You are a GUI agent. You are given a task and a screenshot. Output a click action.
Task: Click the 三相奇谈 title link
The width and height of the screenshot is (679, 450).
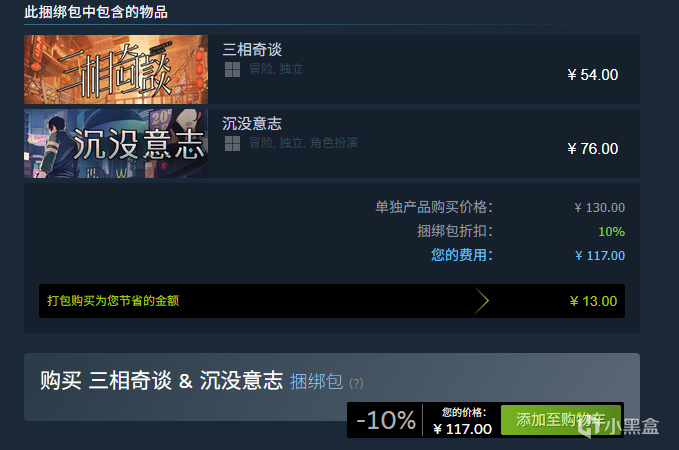252,49
